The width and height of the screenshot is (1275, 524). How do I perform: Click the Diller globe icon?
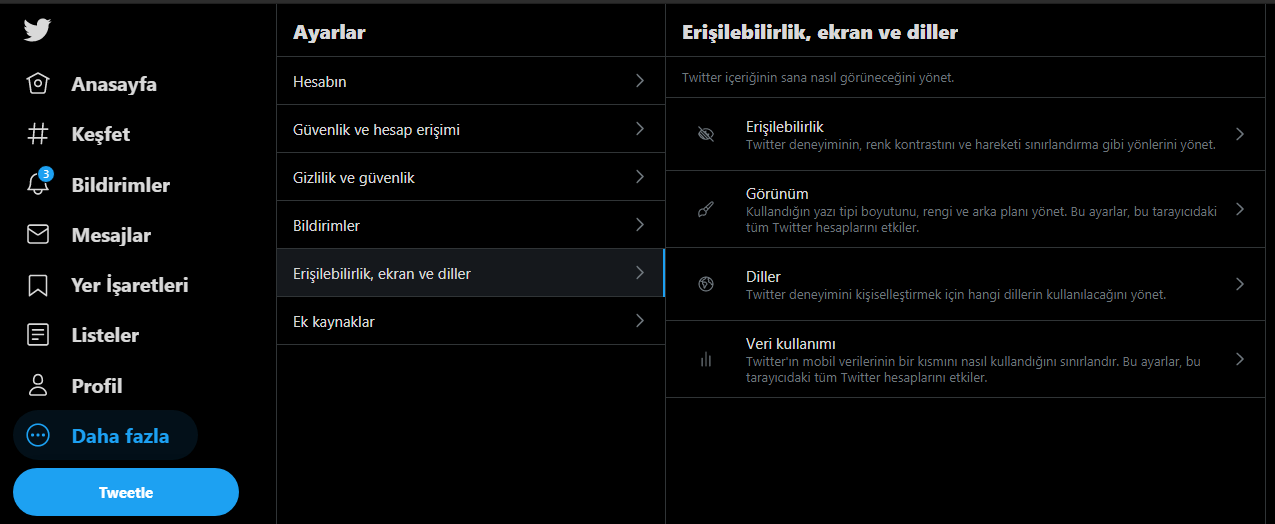click(x=706, y=284)
